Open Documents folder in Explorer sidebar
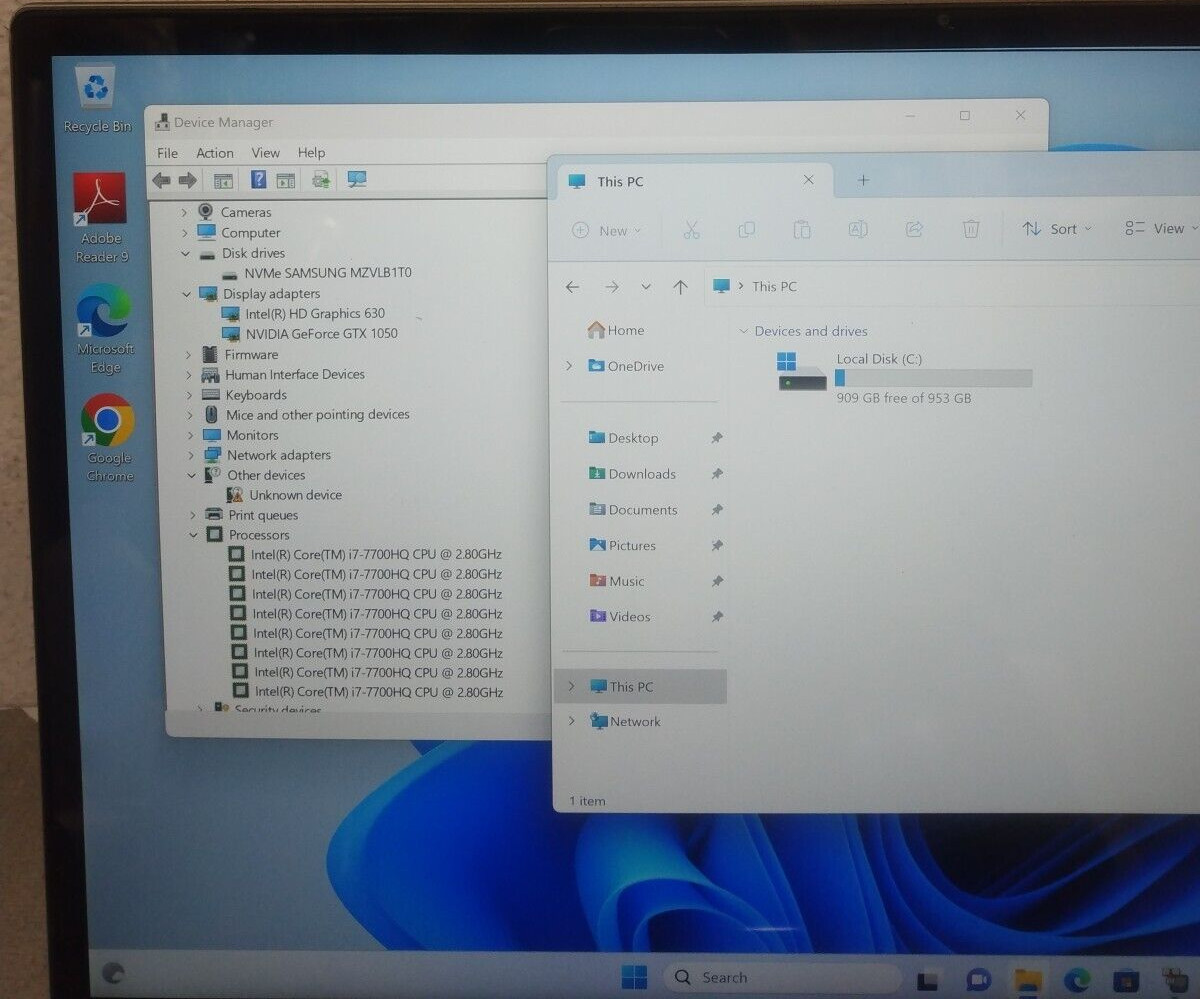Image resolution: width=1200 pixels, height=999 pixels. [633, 510]
